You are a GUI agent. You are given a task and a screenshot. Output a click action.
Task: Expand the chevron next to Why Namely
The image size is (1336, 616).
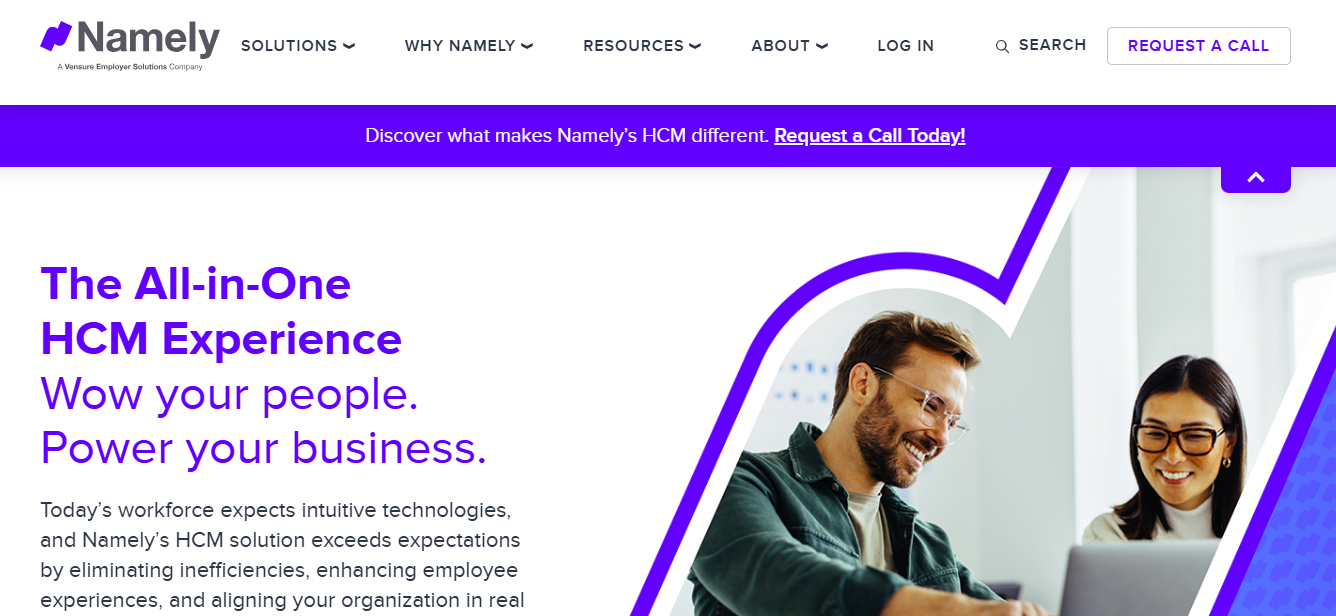[x=527, y=46]
